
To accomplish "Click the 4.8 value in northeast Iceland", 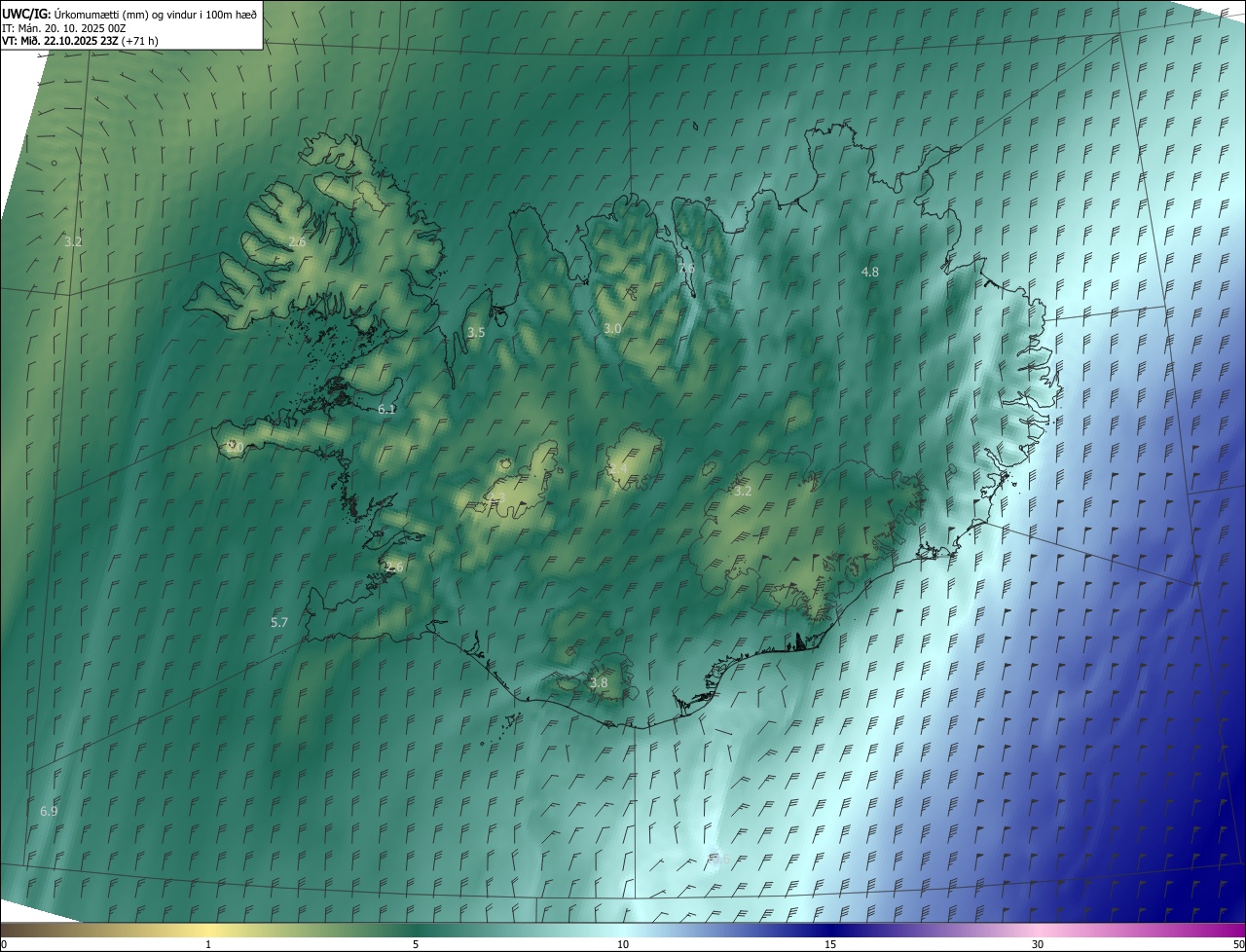I will 870,273.
